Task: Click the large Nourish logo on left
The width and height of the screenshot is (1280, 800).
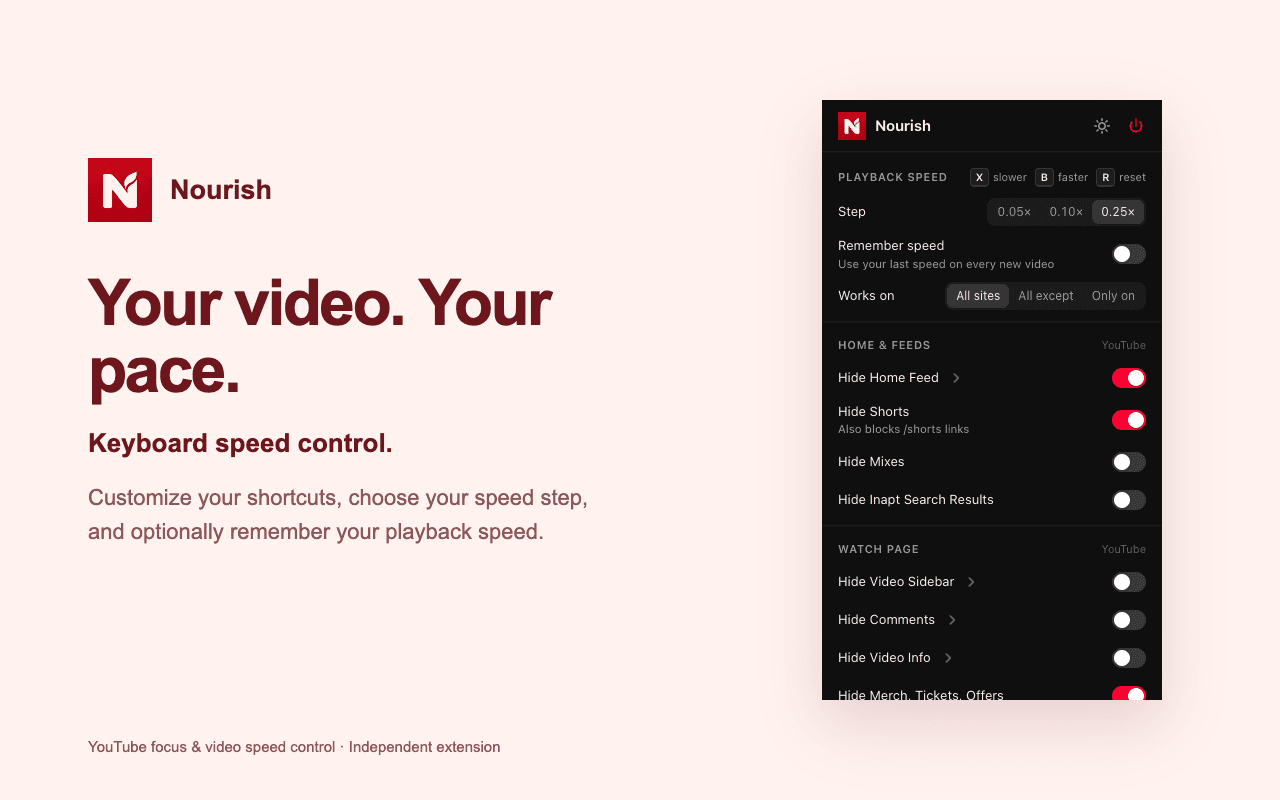Action: point(120,190)
